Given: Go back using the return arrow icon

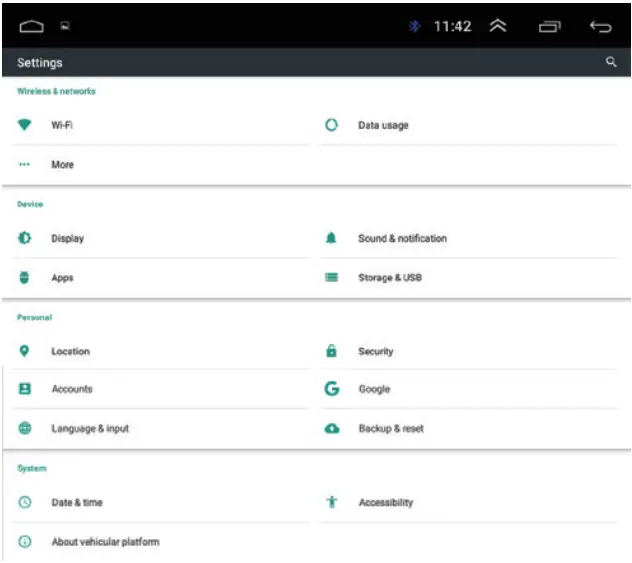Looking at the screenshot, I should [601, 27].
